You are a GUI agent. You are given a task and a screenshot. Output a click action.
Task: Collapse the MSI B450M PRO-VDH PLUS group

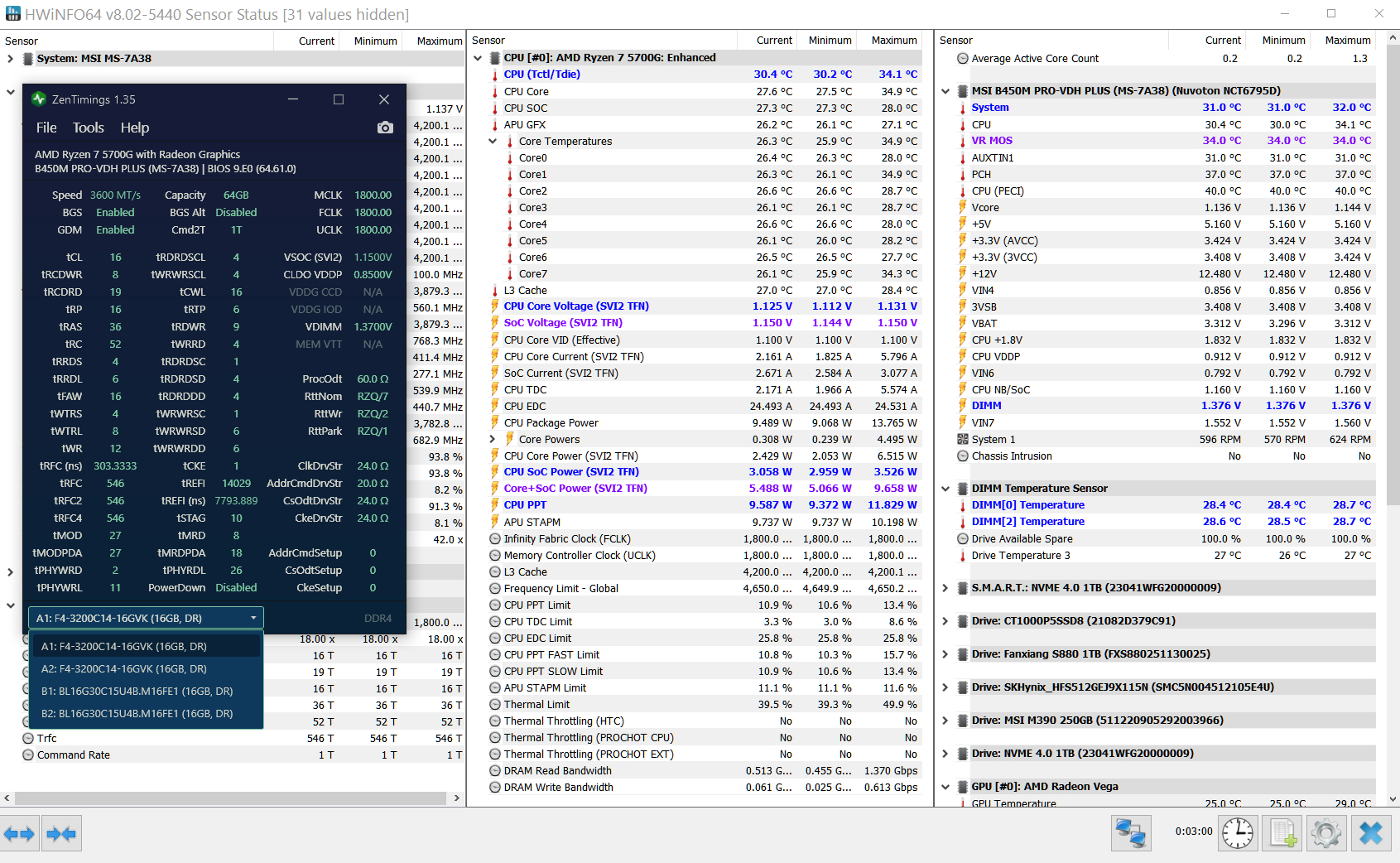point(945,91)
